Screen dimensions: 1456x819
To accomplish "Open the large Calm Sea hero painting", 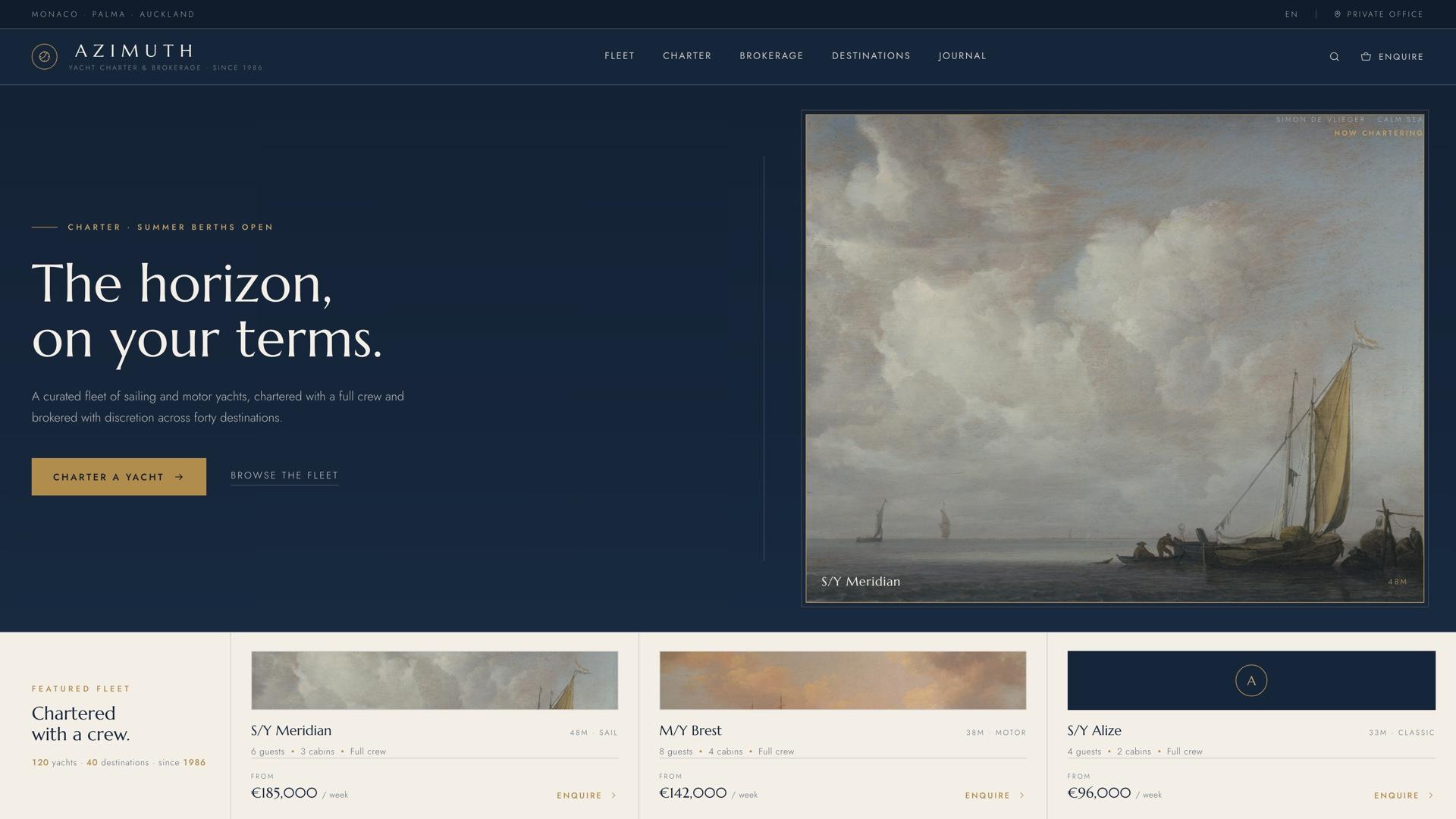I will point(1114,358).
